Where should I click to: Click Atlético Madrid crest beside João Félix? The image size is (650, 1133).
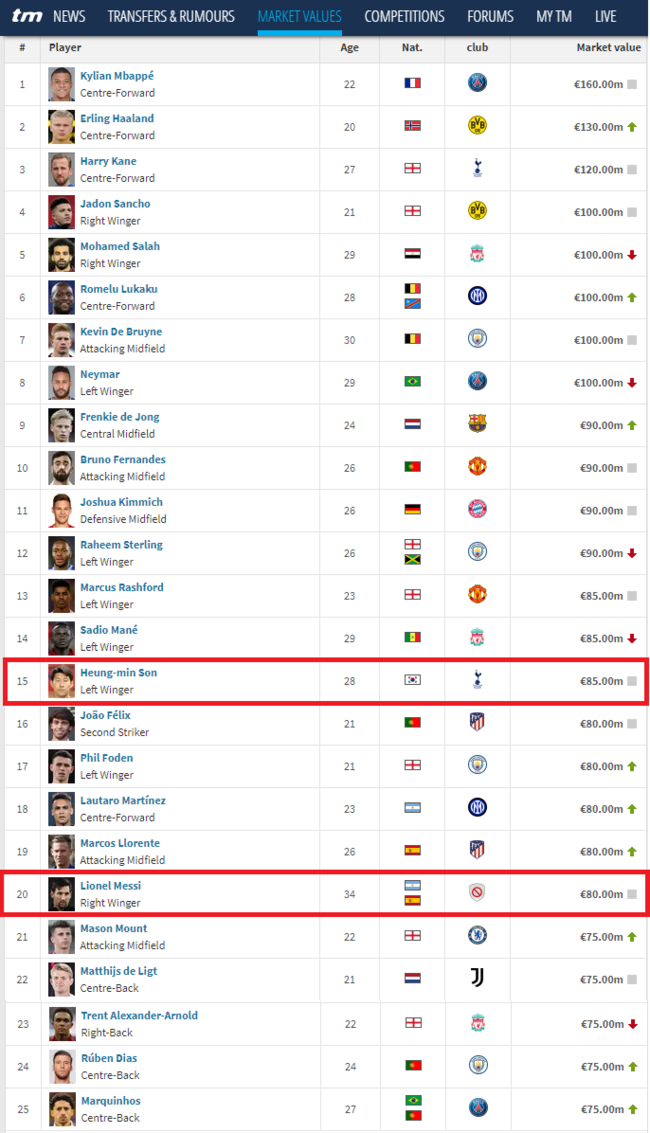[x=477, y=723]
